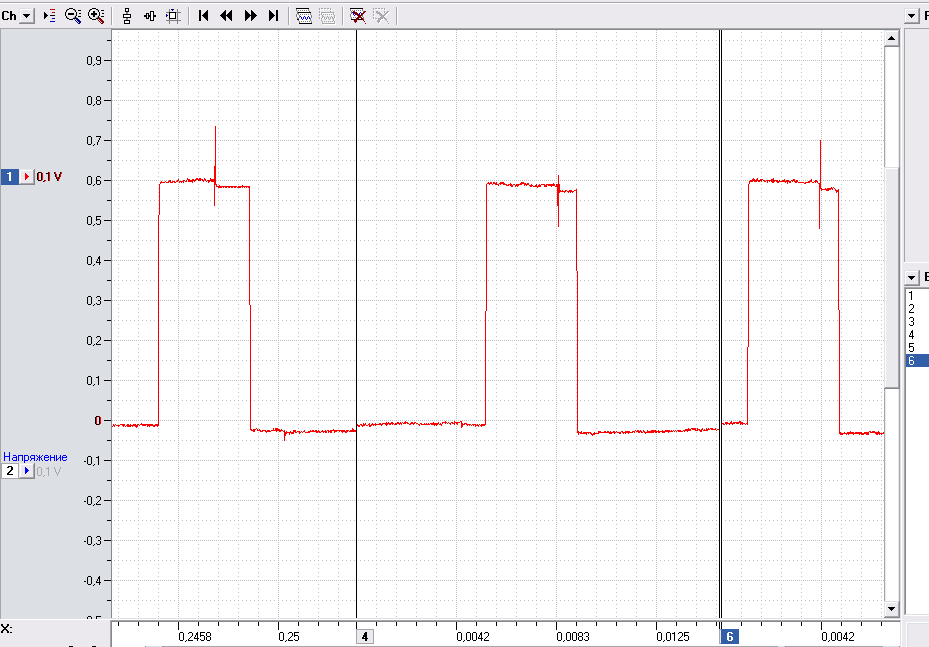Step backward with the rewind button
929x647 pixels.
click(x=226, y=16)
